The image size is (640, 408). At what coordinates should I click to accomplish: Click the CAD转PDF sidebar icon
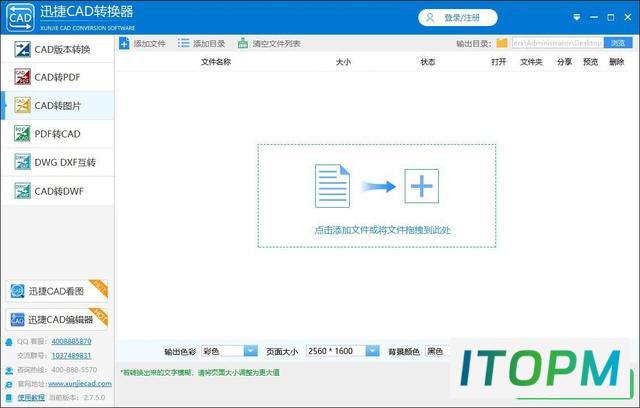tap(22, 77)
